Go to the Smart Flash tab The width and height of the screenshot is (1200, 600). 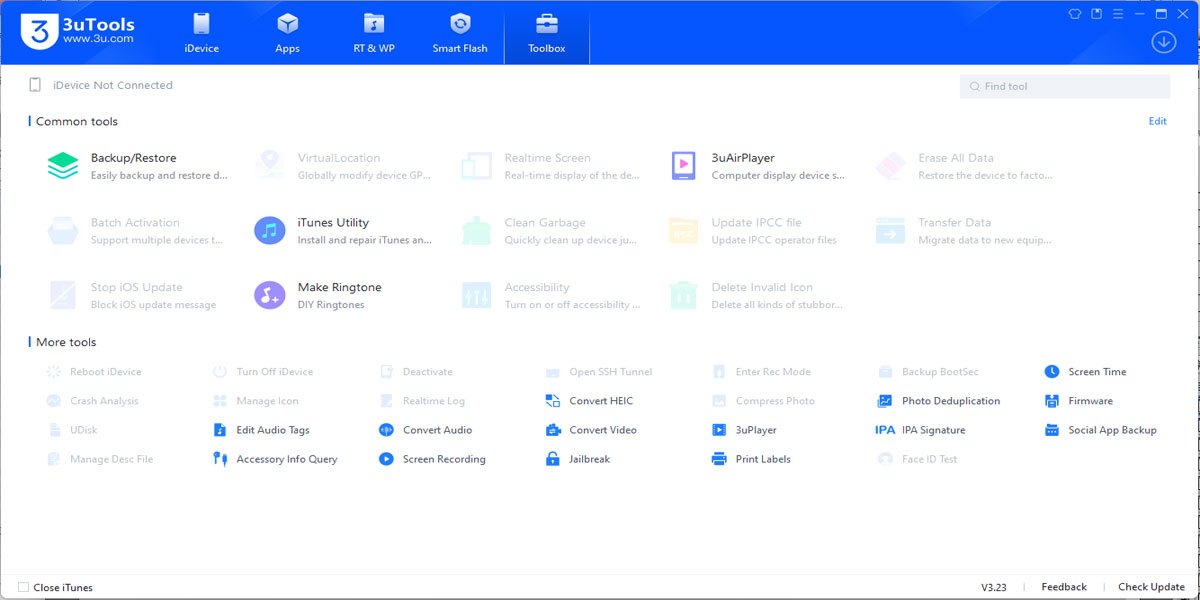point(460,32)
